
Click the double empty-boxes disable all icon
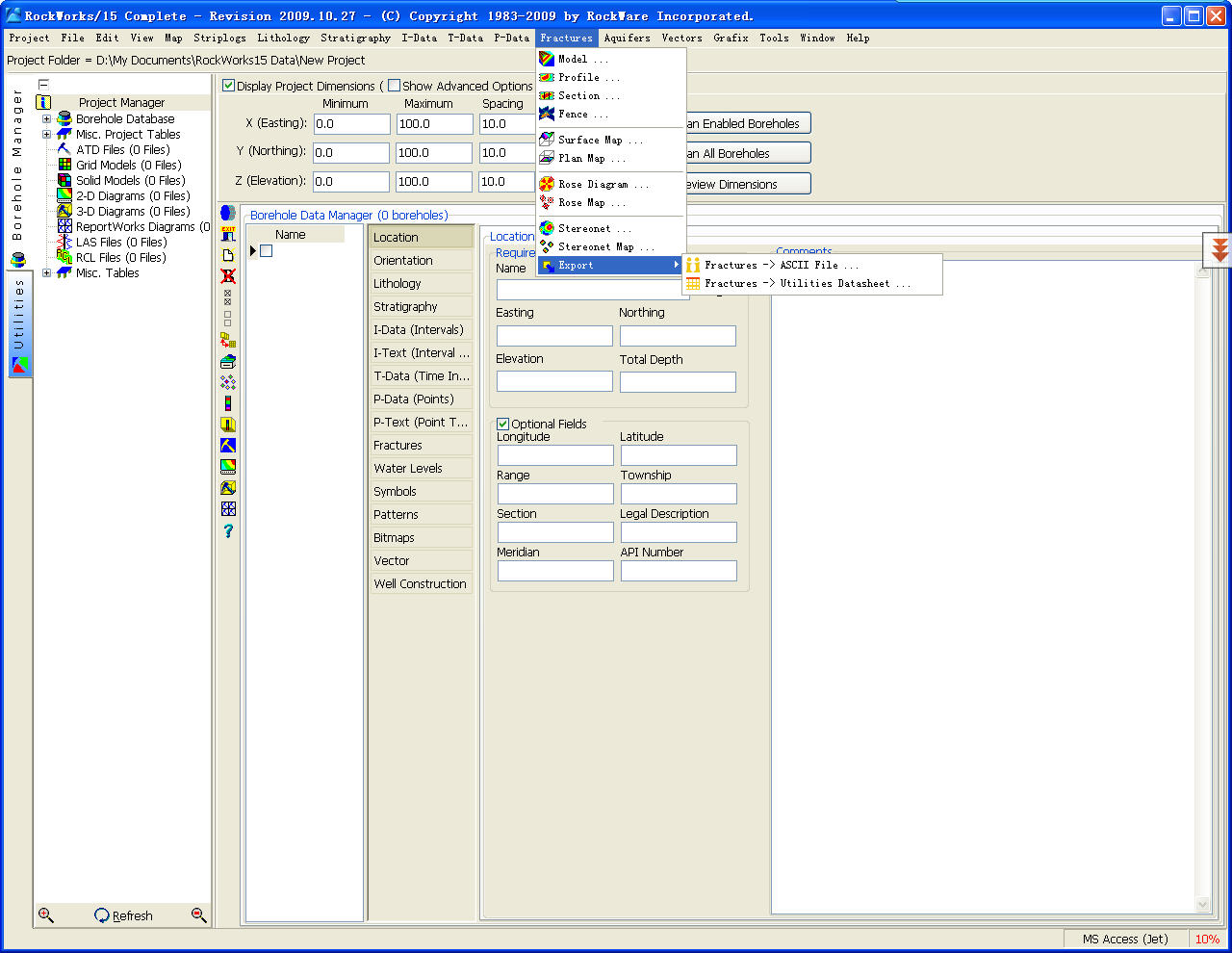pos(228,319)
